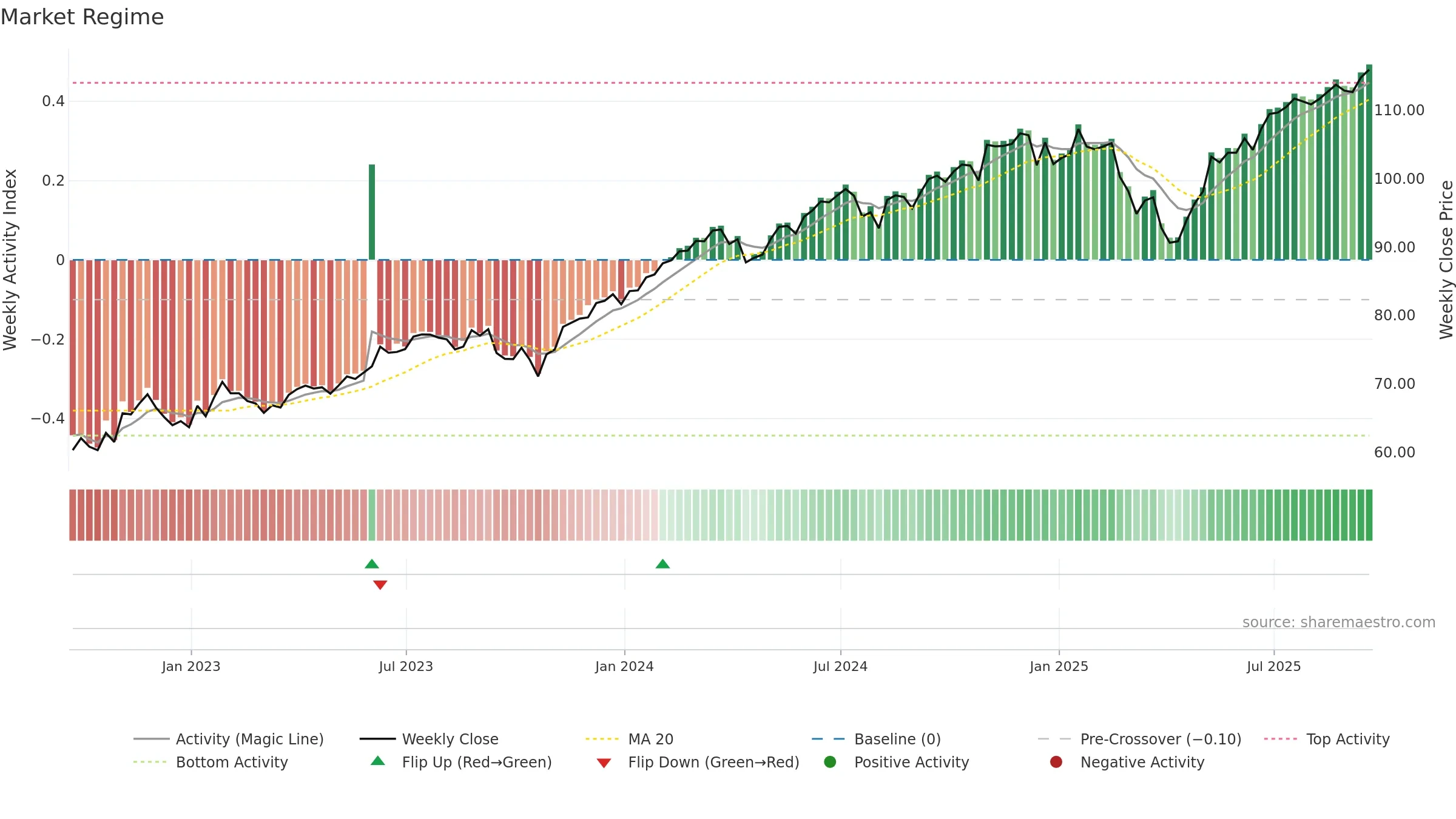Screen dimensions: 1456x819
Task: Click the 90.00 price axis label
Action: (1395, 248)
